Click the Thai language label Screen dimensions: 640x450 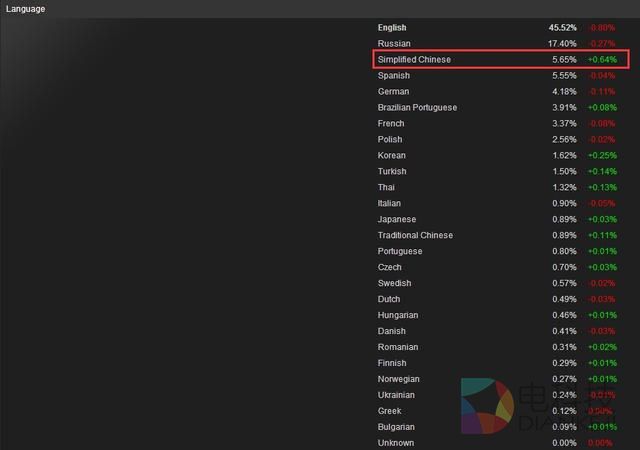pyautogui.click(x=386, y=187)
